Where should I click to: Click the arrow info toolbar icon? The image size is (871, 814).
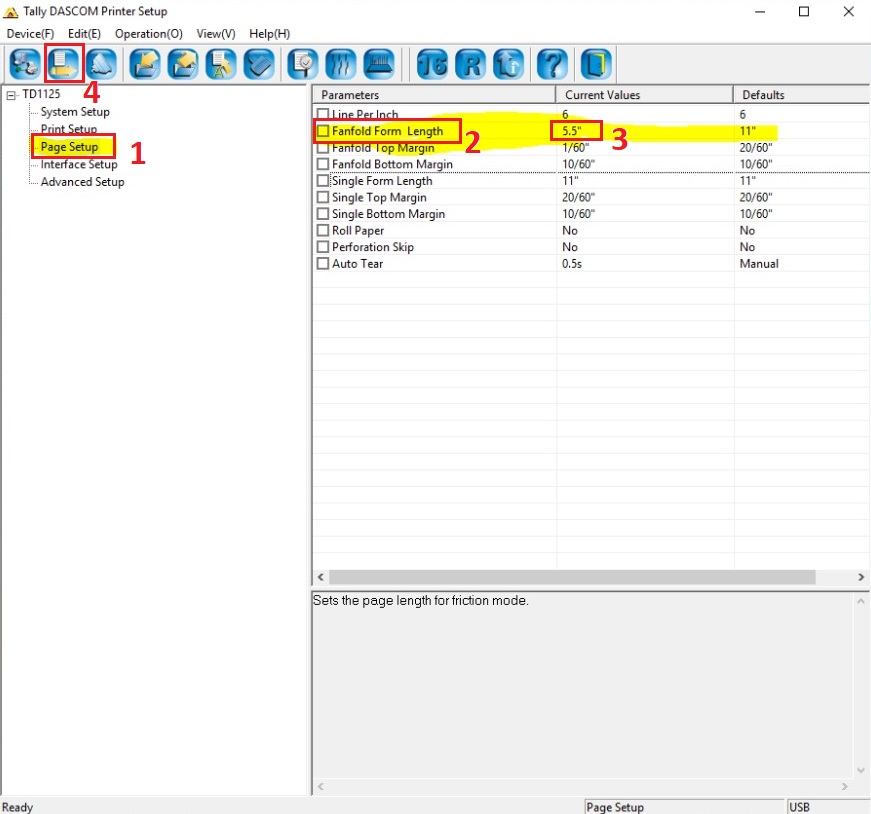(x=509, y=64)
